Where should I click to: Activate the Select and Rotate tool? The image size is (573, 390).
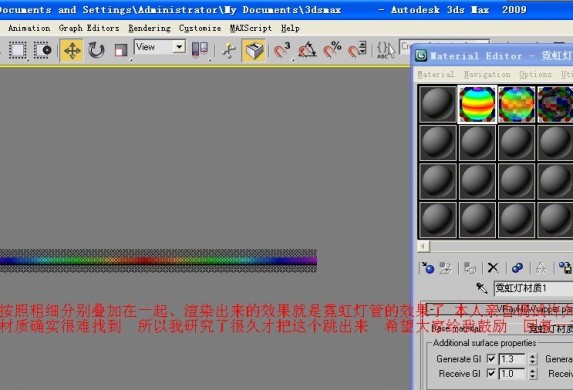pyautogui.click(x=96, y=50)
